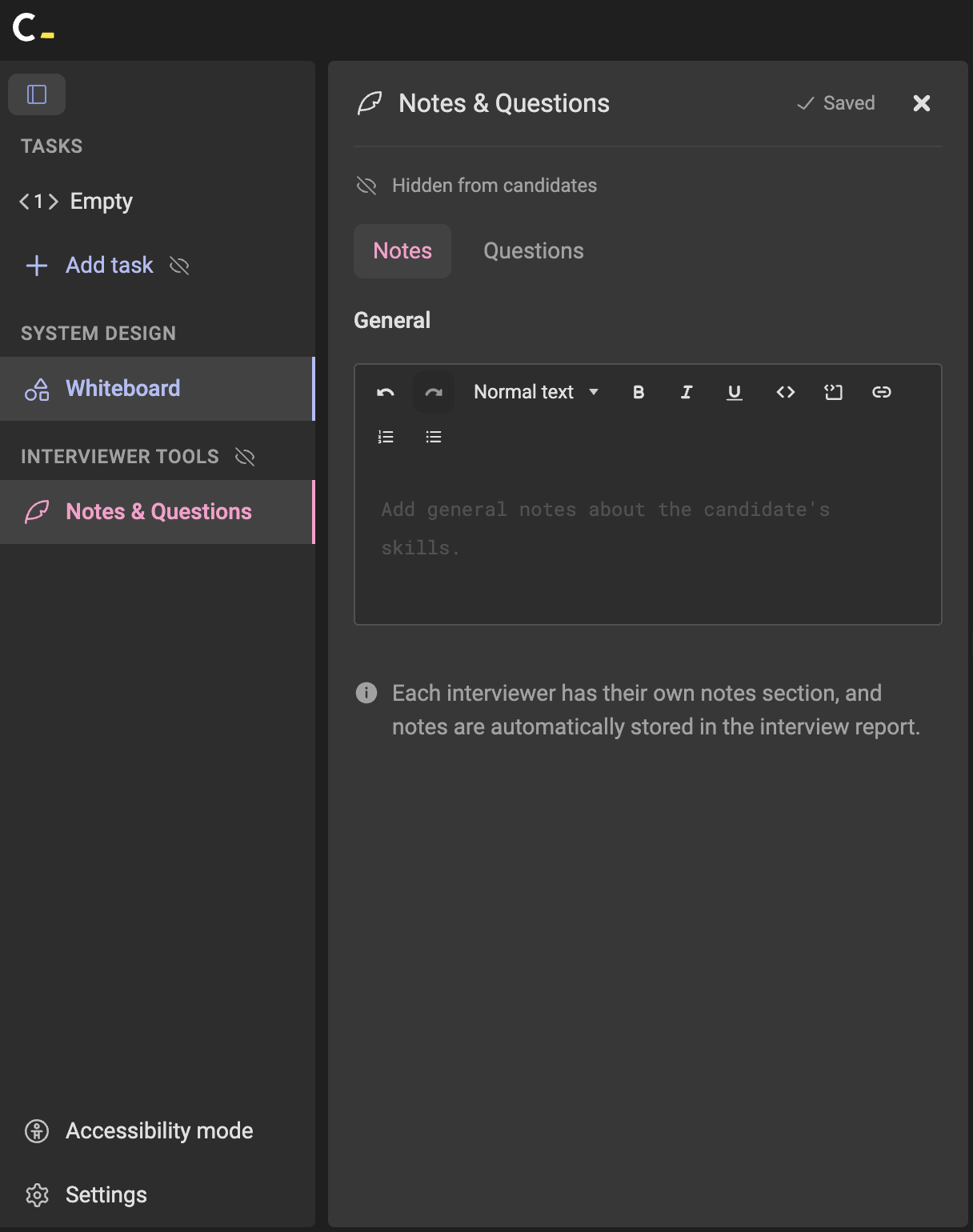This screenshot has height=1232, width=973.
Task: Select the Notes tab
Action: point(402,251)
